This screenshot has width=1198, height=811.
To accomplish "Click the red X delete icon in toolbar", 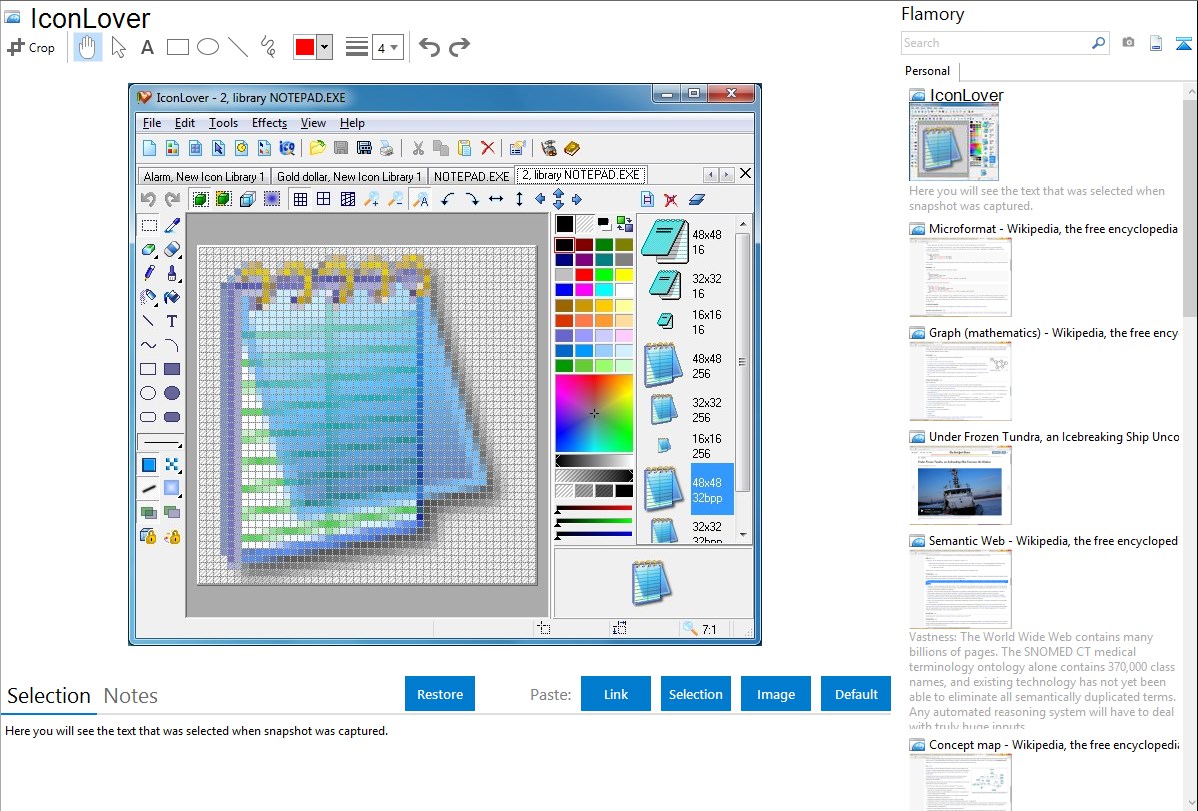I will click(x=487, y=148).
